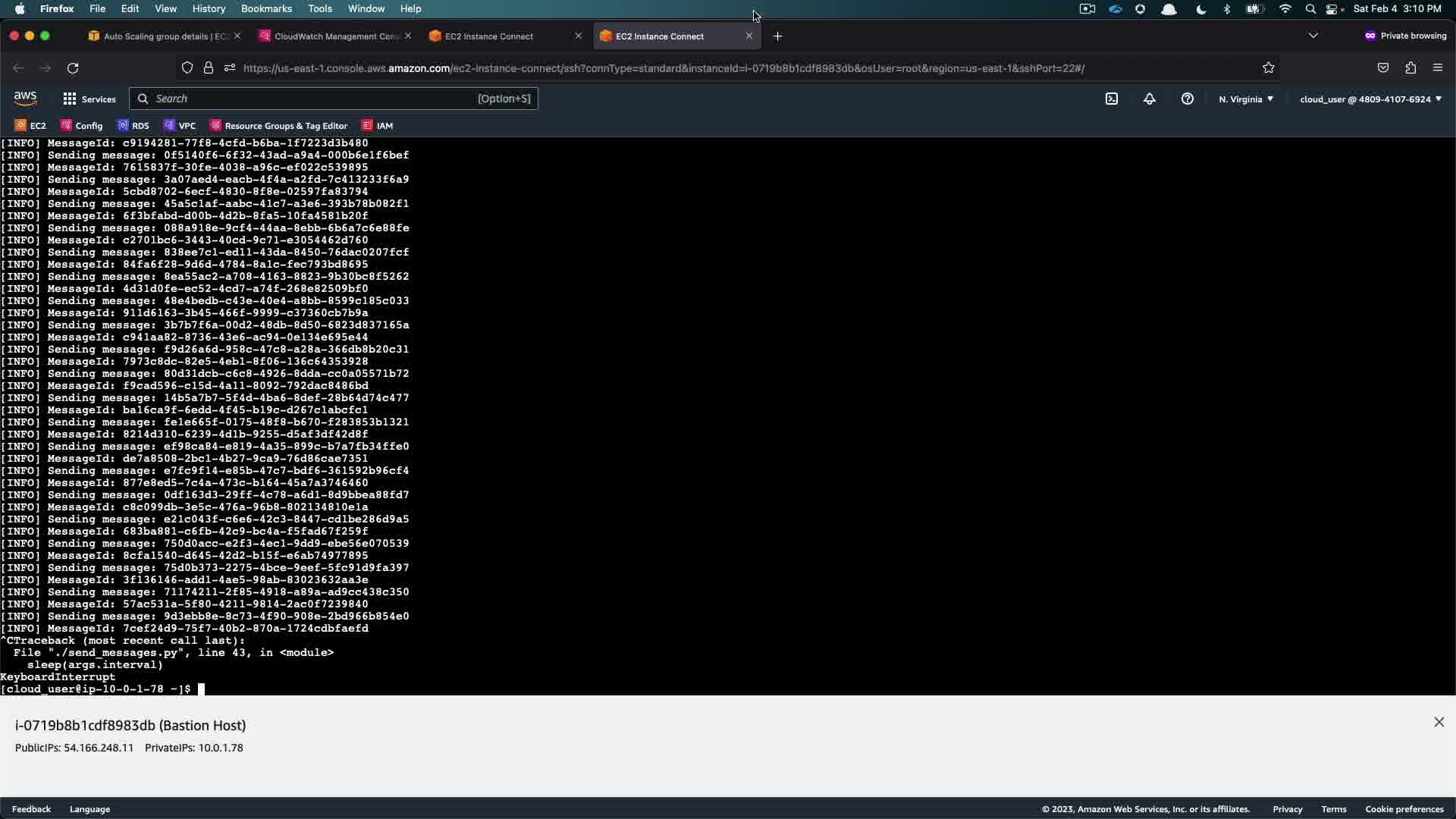Open AWS support help icon
The height and width of the screenshot is (819, 1456).
pyautogui.click(x=1188, y=99)
